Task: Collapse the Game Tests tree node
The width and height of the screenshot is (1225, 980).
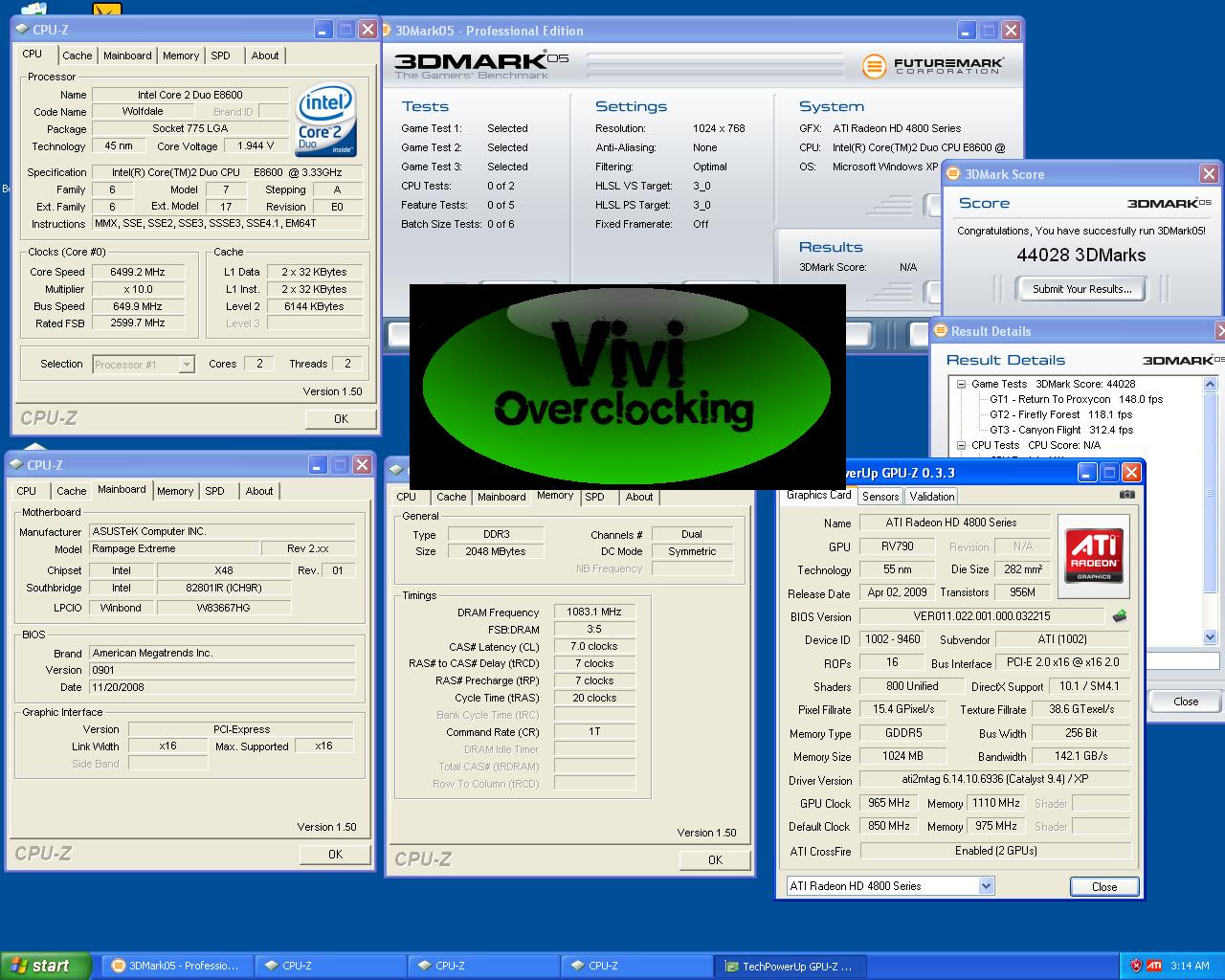Action: point(961,384)
